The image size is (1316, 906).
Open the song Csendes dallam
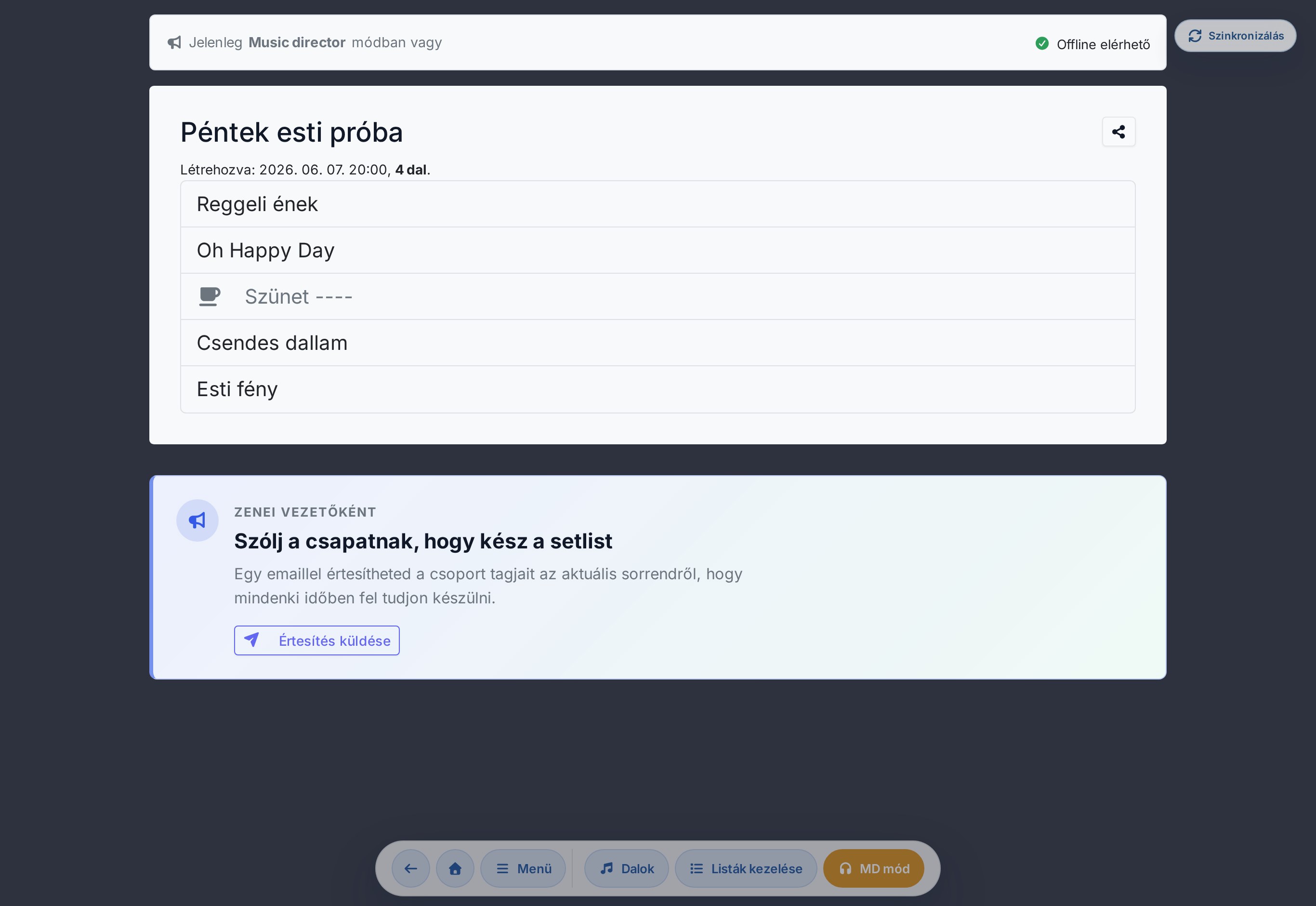[658, 343]
